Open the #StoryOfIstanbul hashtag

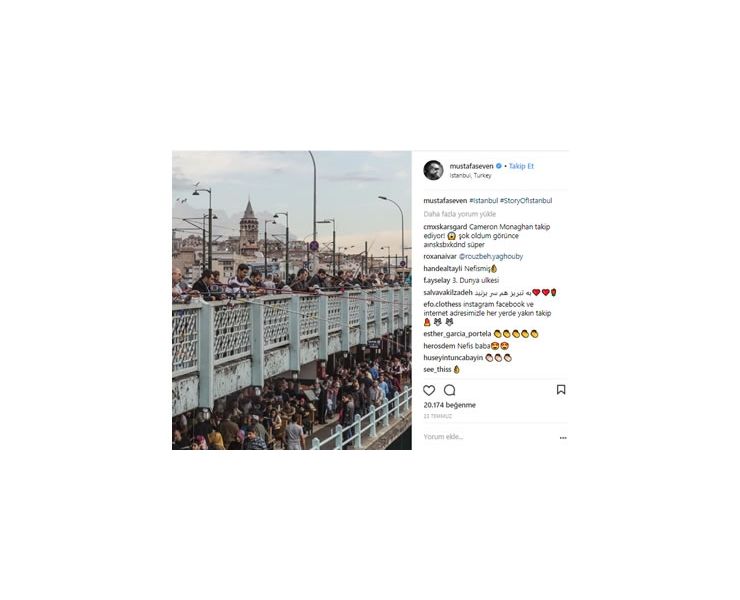(526, 201)
